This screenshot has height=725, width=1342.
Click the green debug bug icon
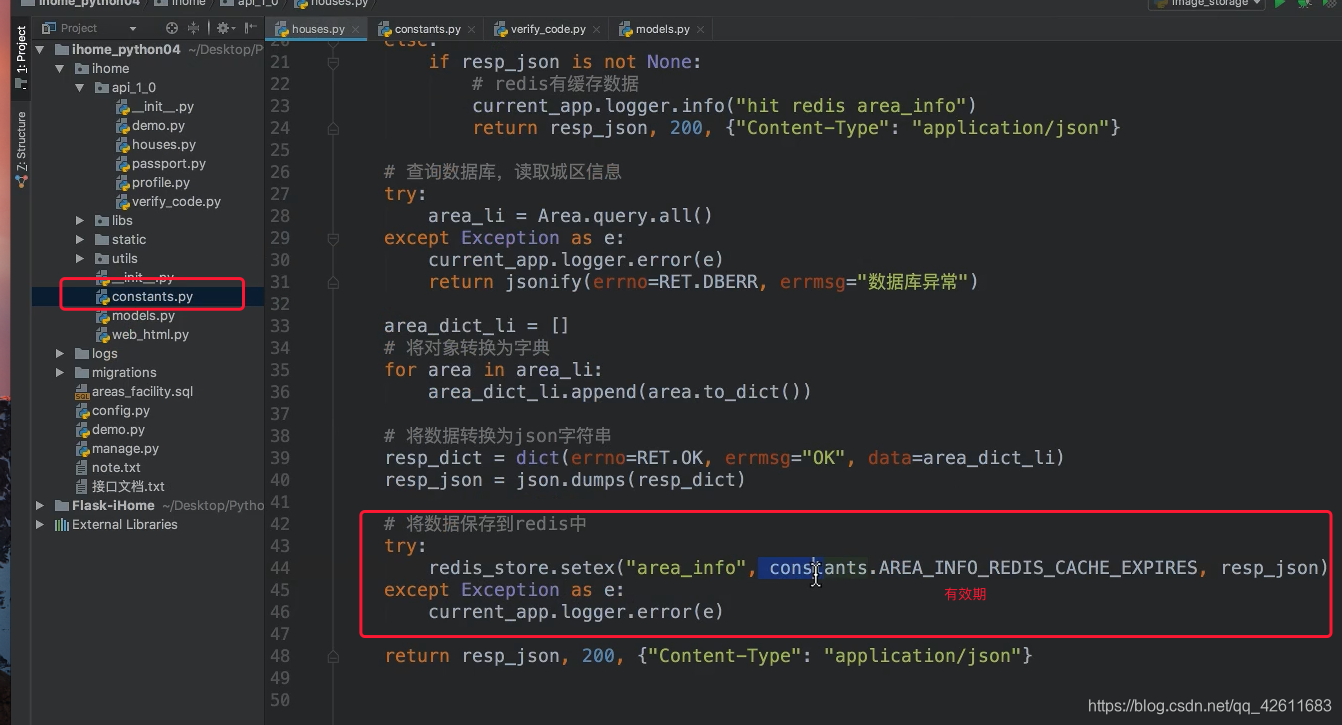[1305, 4]
